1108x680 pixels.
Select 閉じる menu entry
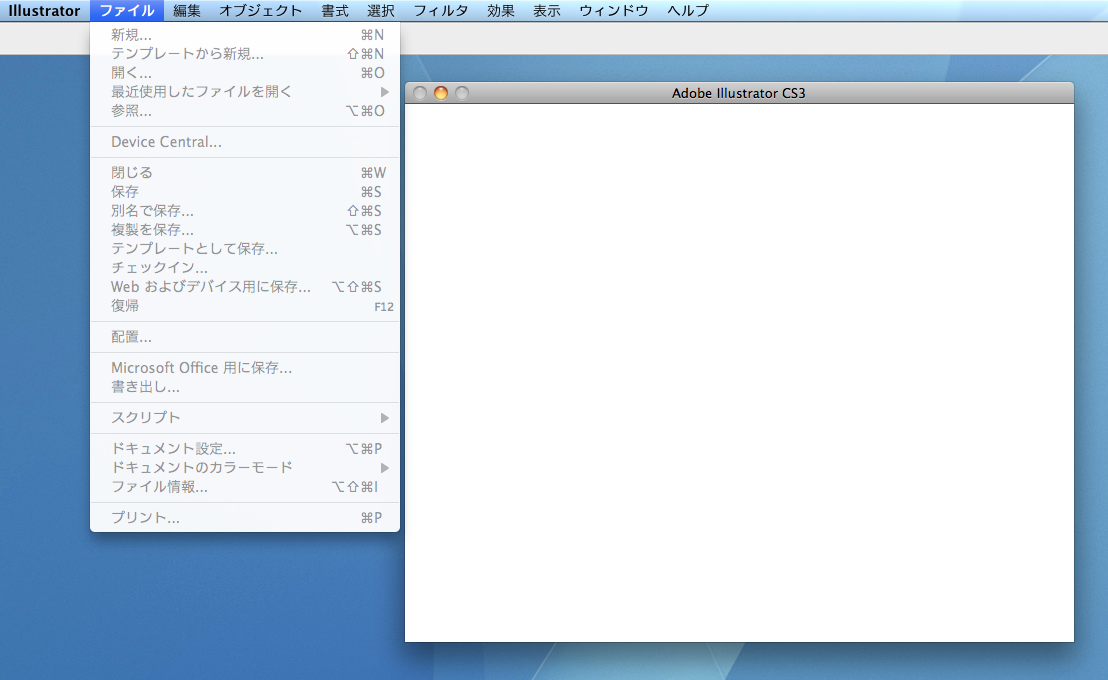point(244,172)
